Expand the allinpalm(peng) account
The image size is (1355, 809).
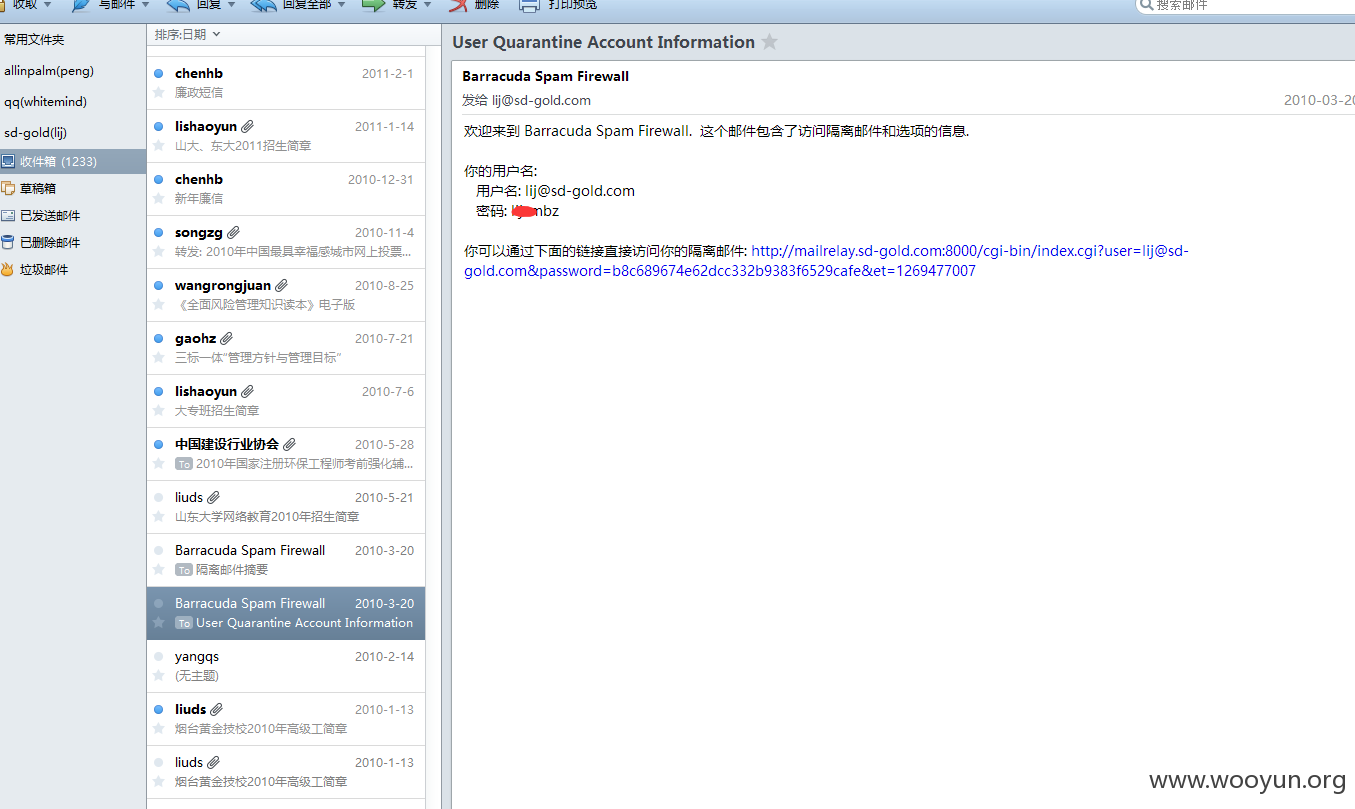pos(49,71)
